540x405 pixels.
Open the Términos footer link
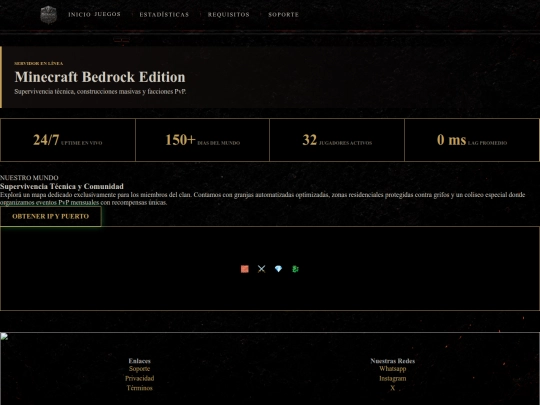pos(139,388)
